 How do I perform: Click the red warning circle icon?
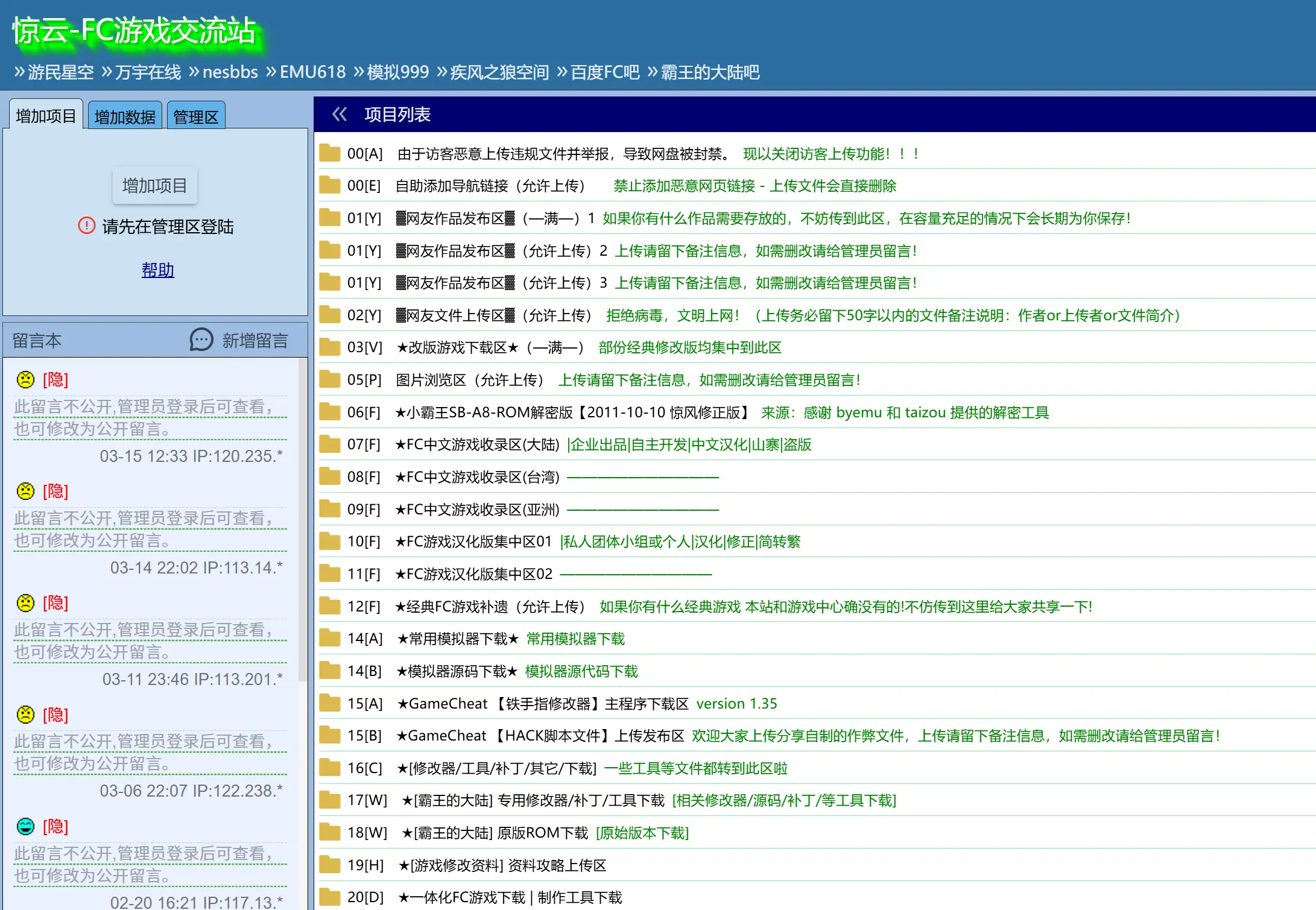click(87, 226)
